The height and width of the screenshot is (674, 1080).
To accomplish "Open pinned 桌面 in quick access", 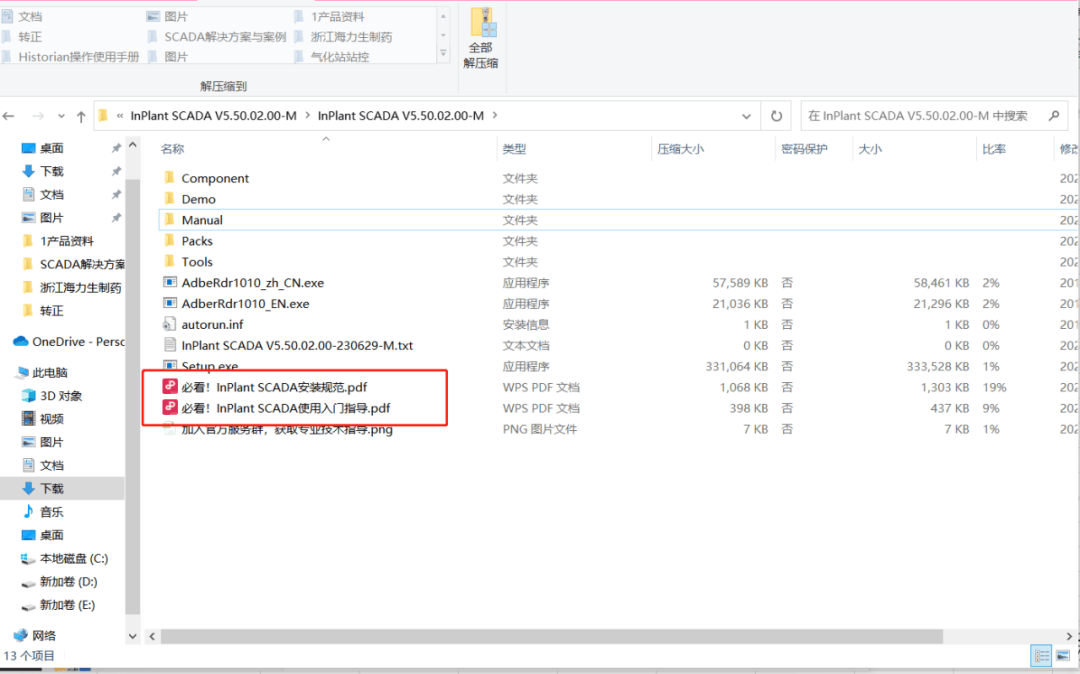I will [51, 148].
